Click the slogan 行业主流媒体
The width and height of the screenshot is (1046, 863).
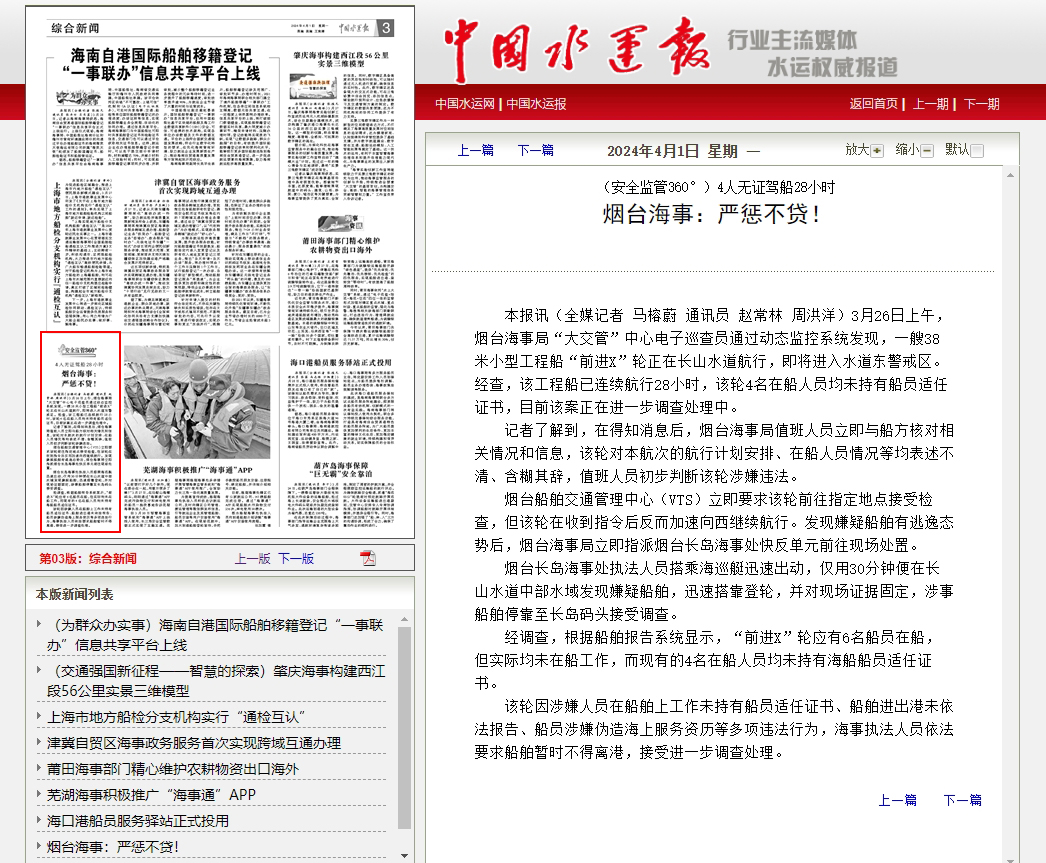click(x=792, y=40)
